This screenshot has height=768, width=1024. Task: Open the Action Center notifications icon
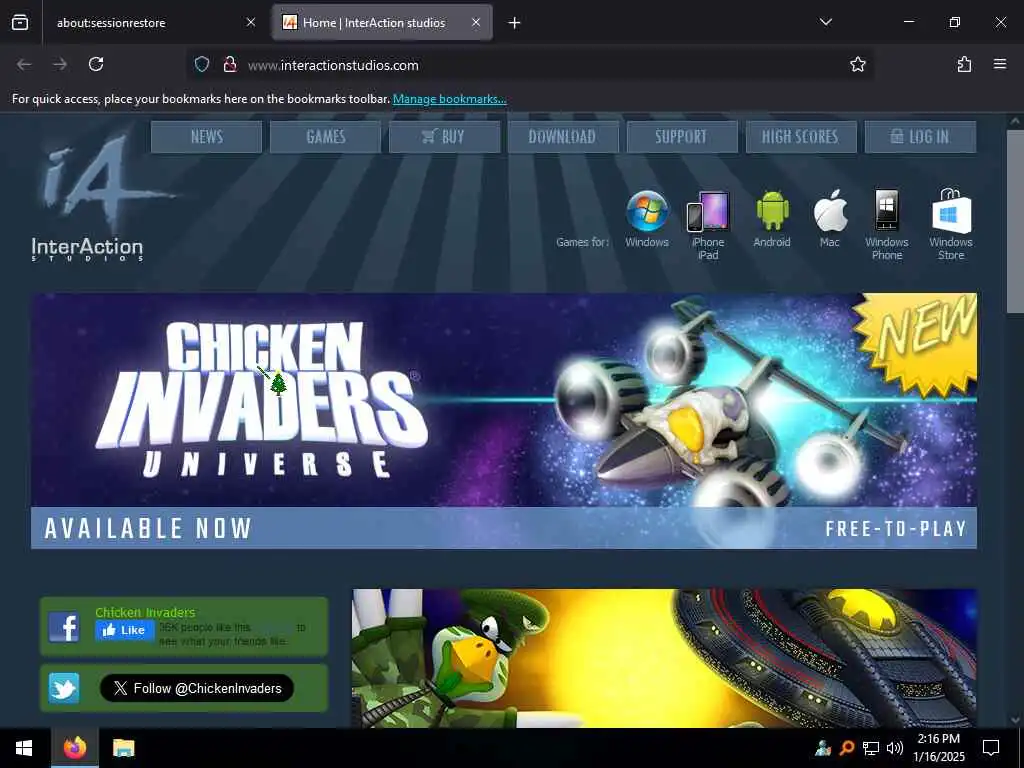pyautogui.click(x=991, y=748)
